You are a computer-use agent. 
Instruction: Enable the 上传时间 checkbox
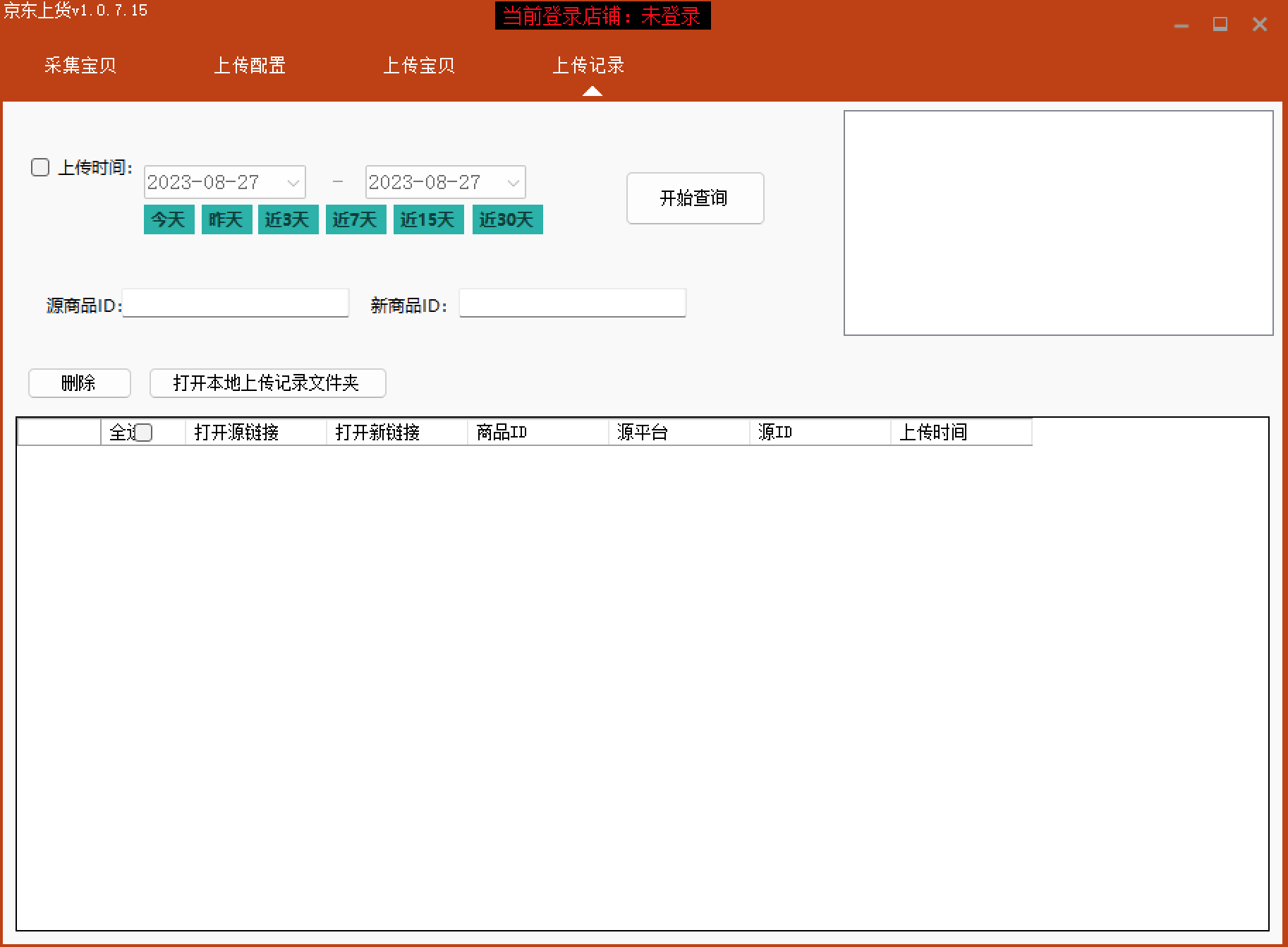click(40, 167)
